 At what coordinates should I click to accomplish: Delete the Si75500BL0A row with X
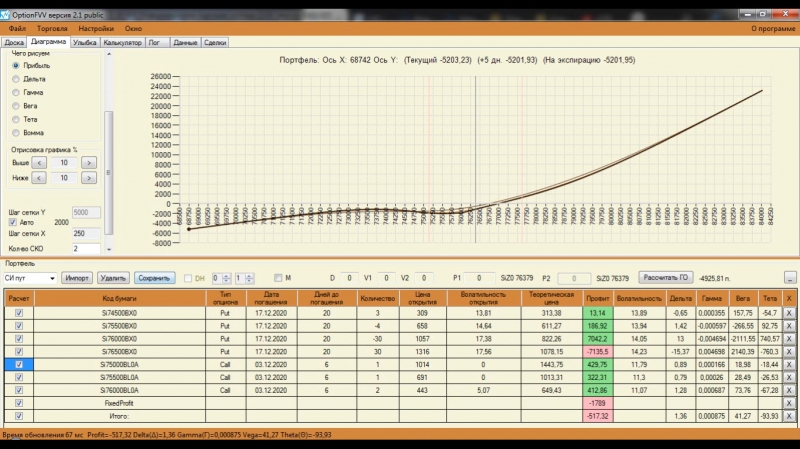(x=789, y=377)
